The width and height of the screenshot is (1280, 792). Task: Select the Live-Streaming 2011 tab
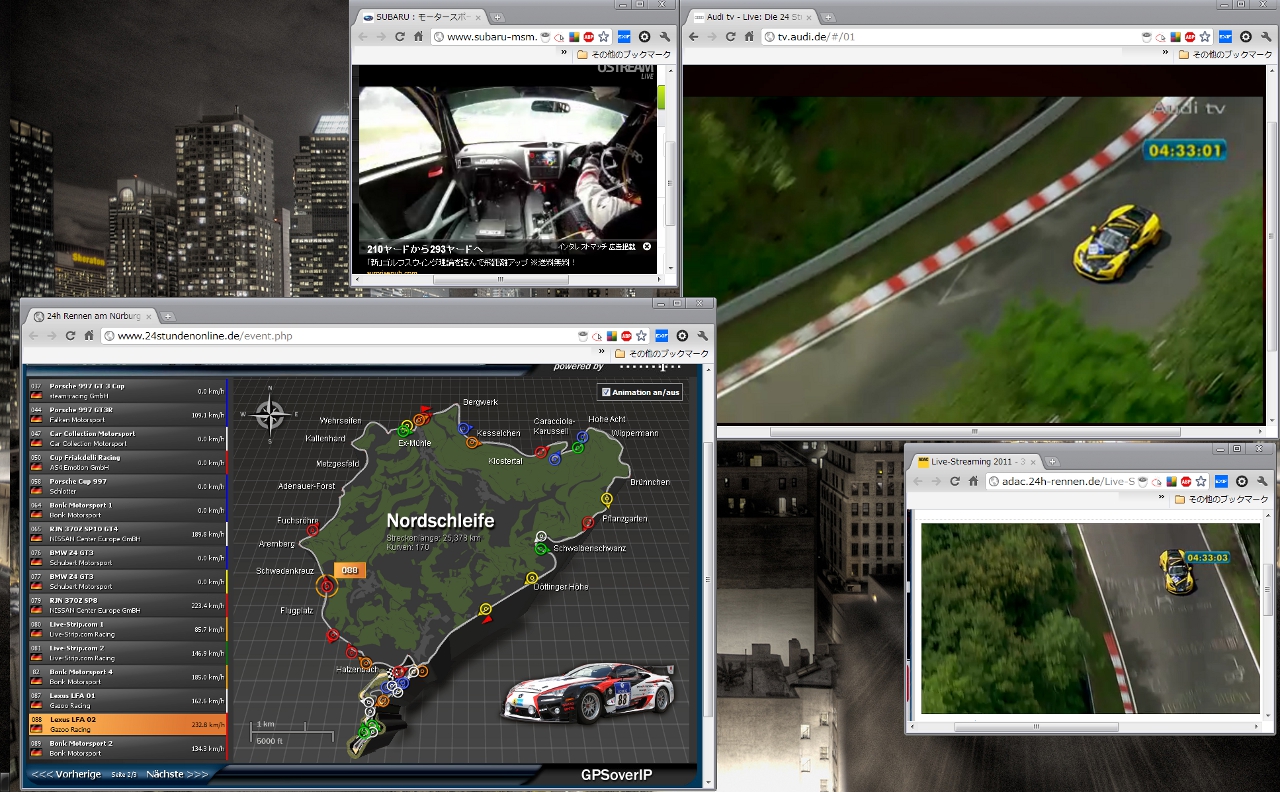977,462
